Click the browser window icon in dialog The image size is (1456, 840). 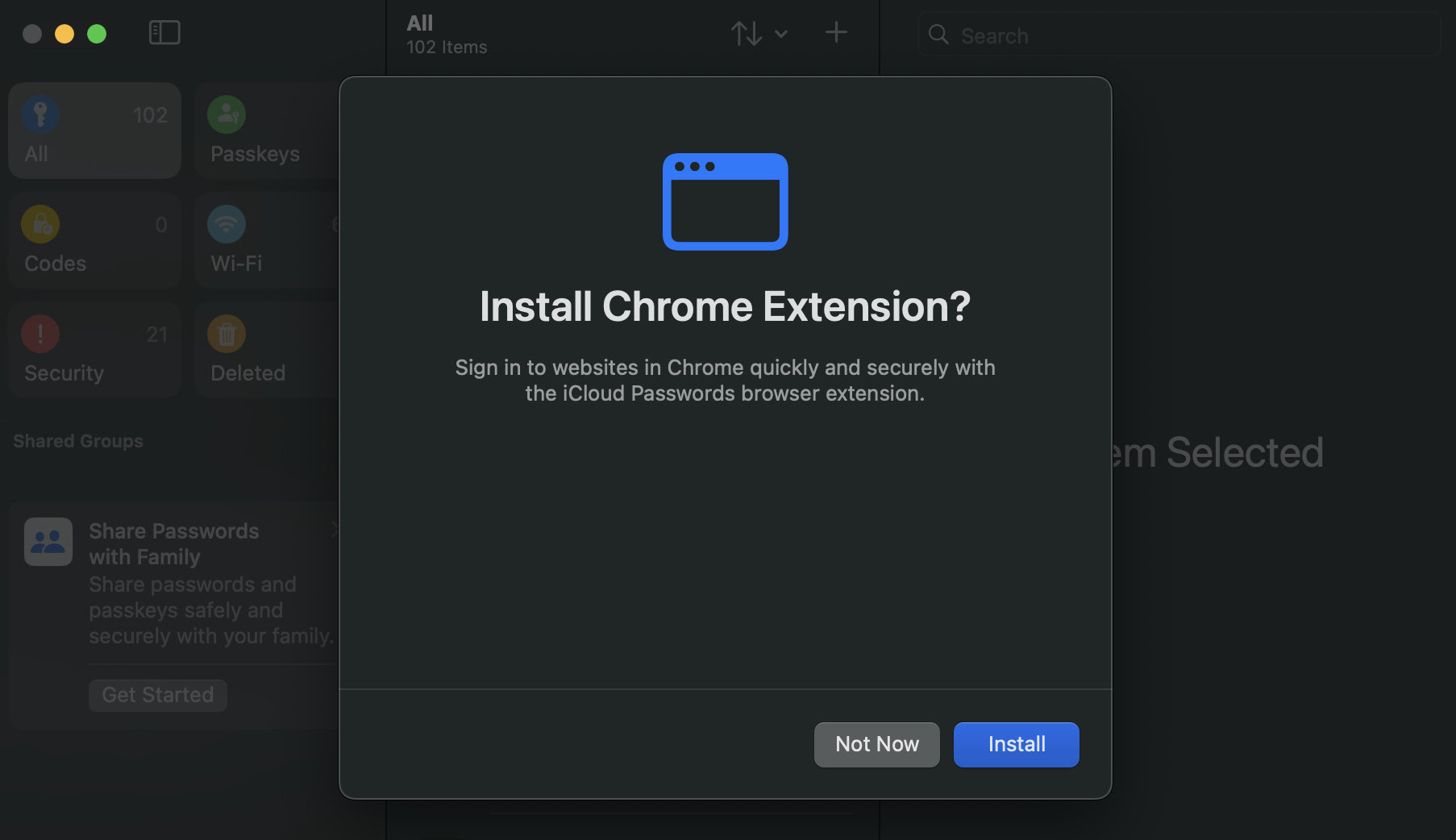coord(725,202)
